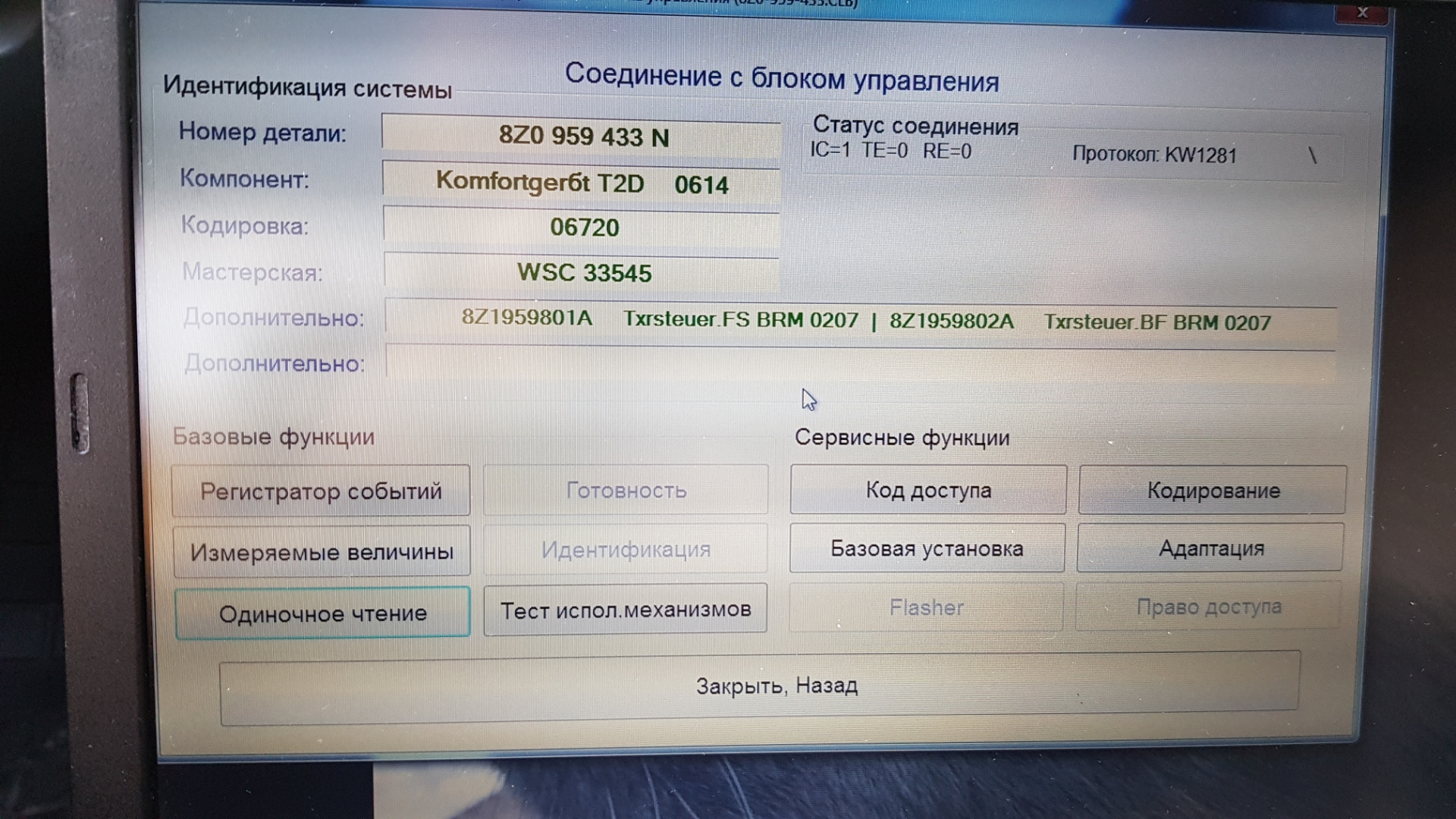This screenshot has height=819, width=1456.
Task: Click Номер детали input field
Action: 585,135
